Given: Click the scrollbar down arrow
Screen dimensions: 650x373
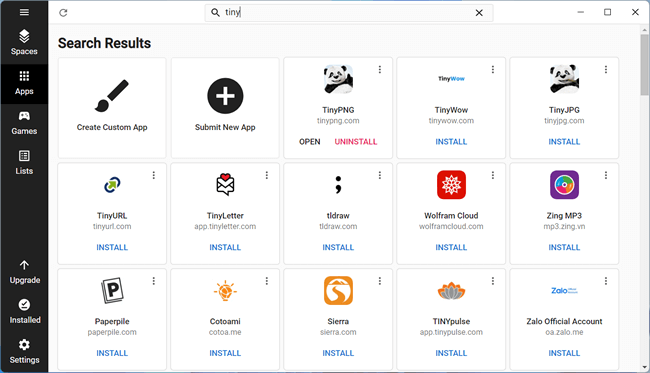Looking at the screenshot, I should click(x=645, y=367).
